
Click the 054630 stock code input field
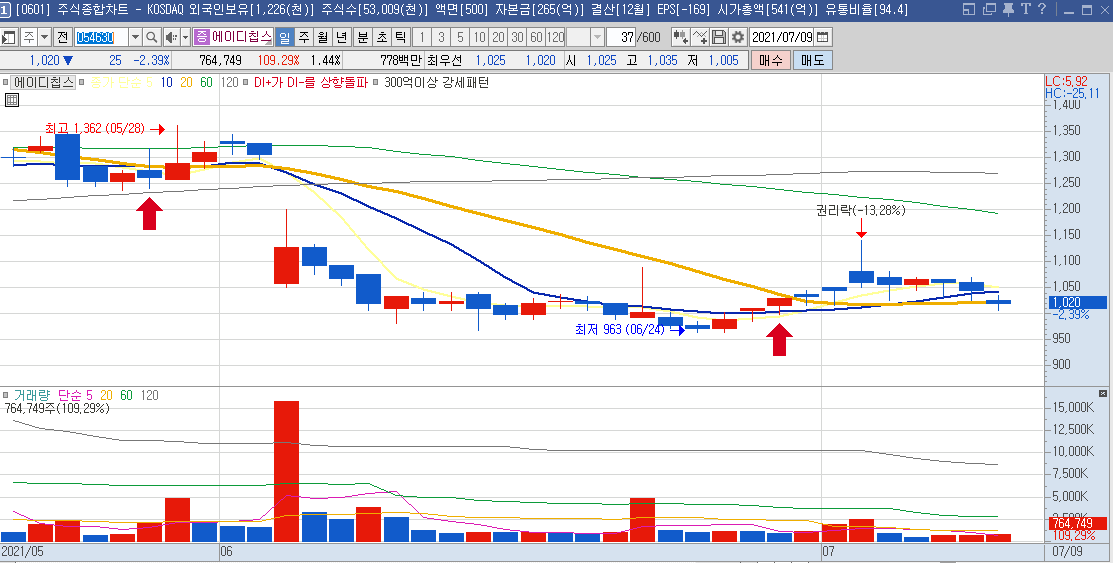click(101, 37)
